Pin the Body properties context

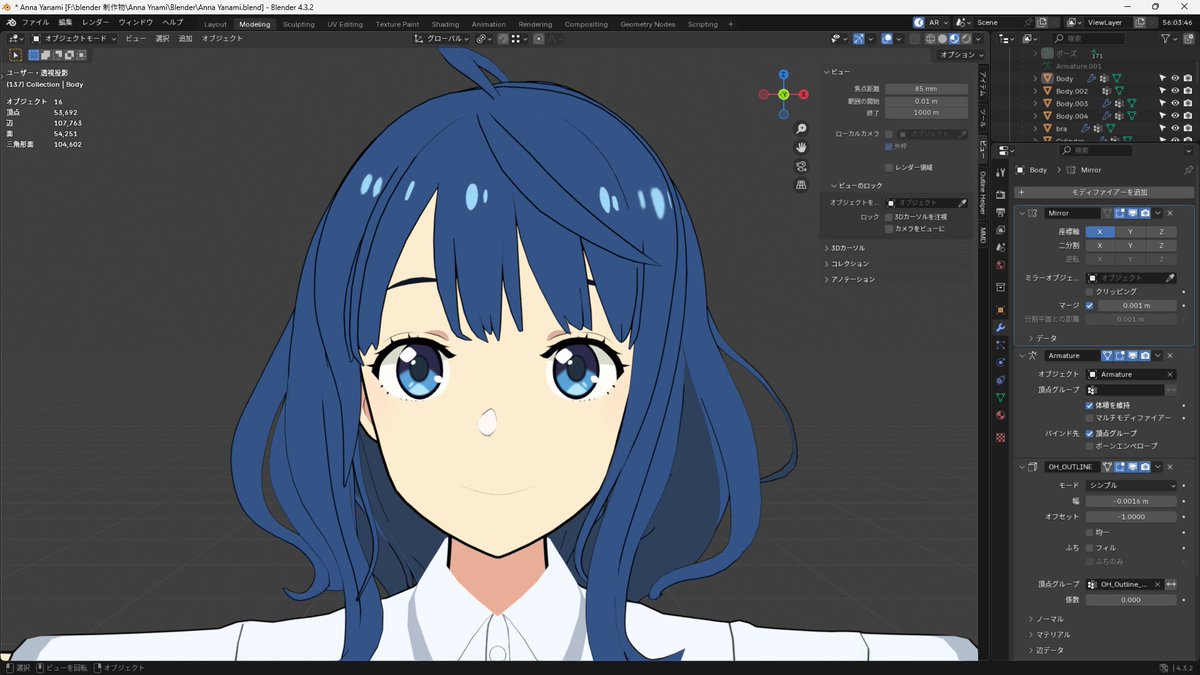click(x=1188, y=170)
